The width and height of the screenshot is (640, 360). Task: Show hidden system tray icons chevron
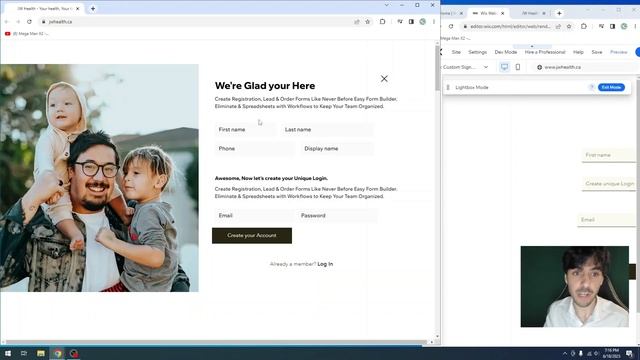565,353
